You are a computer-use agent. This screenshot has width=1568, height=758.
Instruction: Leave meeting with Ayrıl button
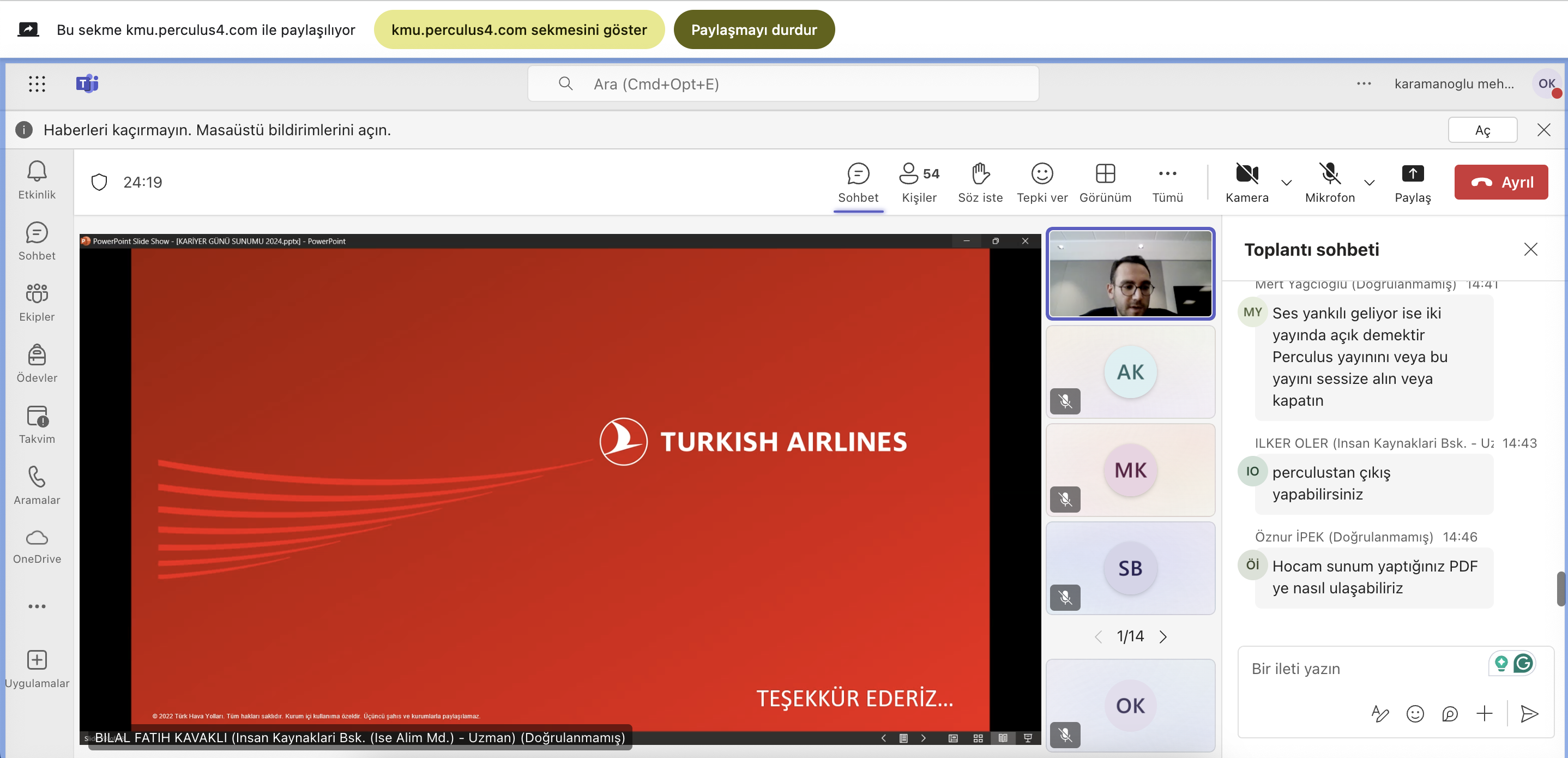pos(1500,182)
